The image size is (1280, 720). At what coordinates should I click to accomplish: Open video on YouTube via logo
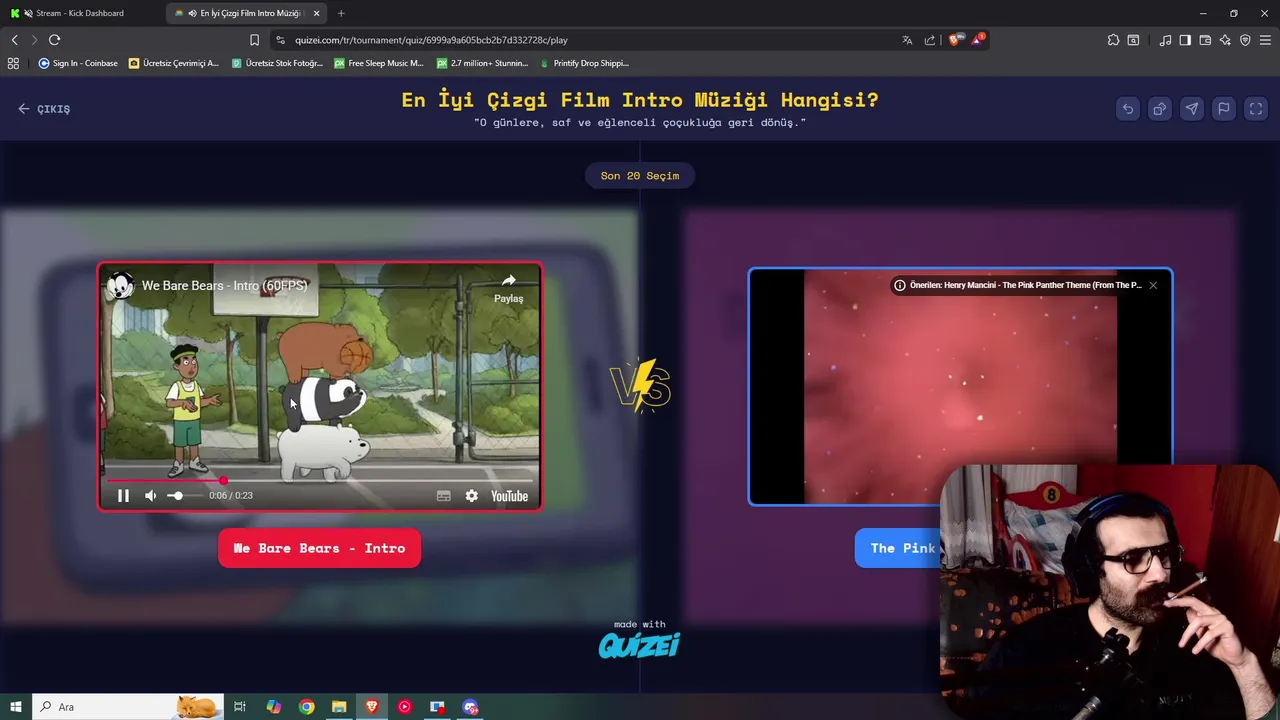(510, 496)
